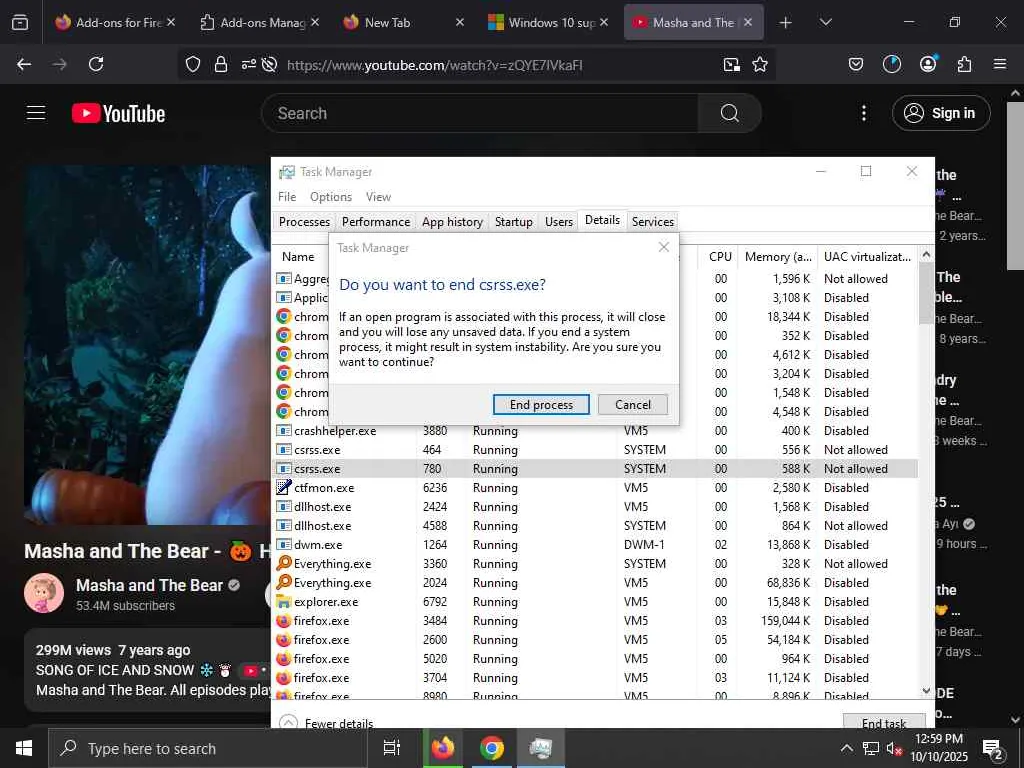Switch to Add-ons Manager tab
Image resolution: width=1024 pixels, height=768 pixels.
(x=260, y=22)
